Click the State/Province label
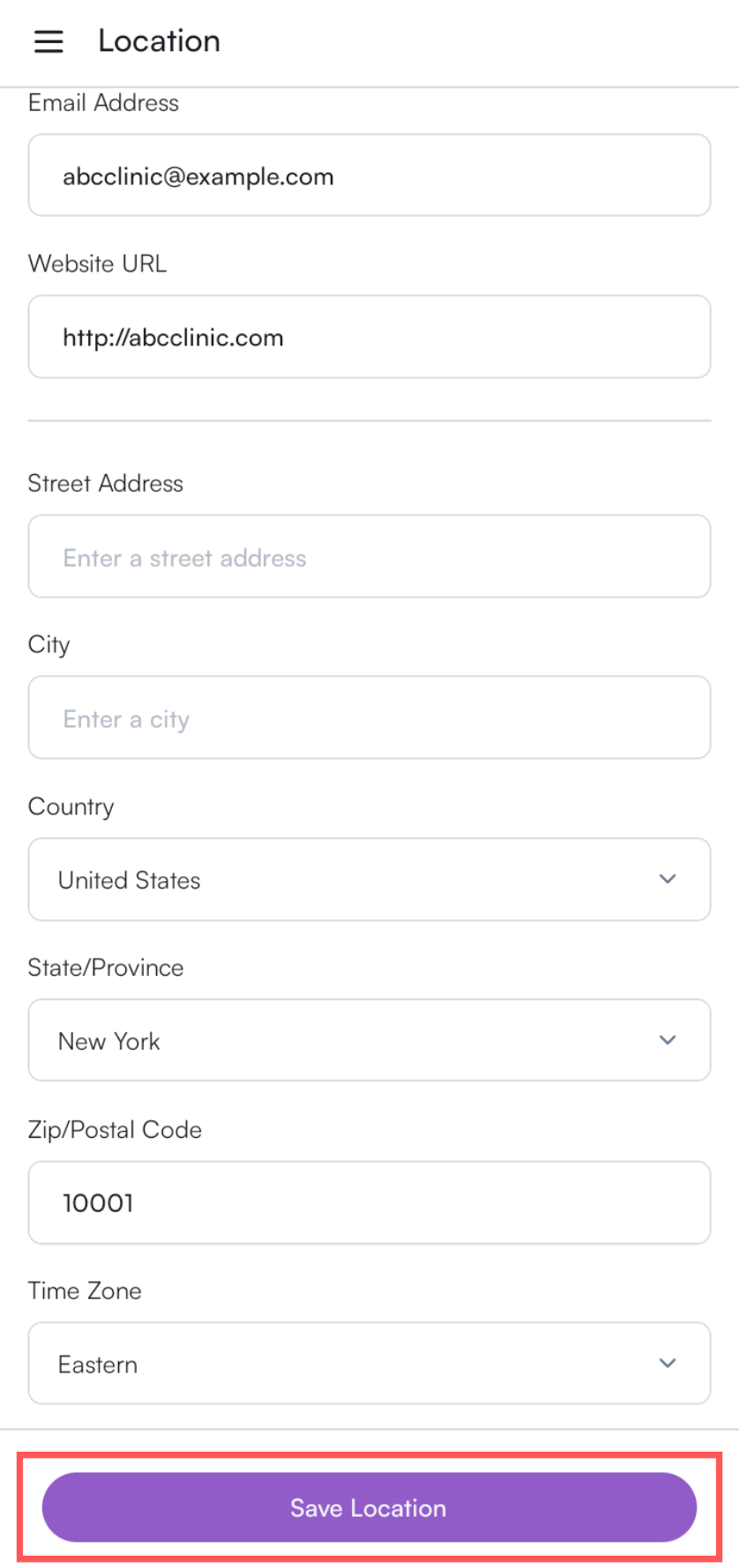 click(x=106, y=968)
